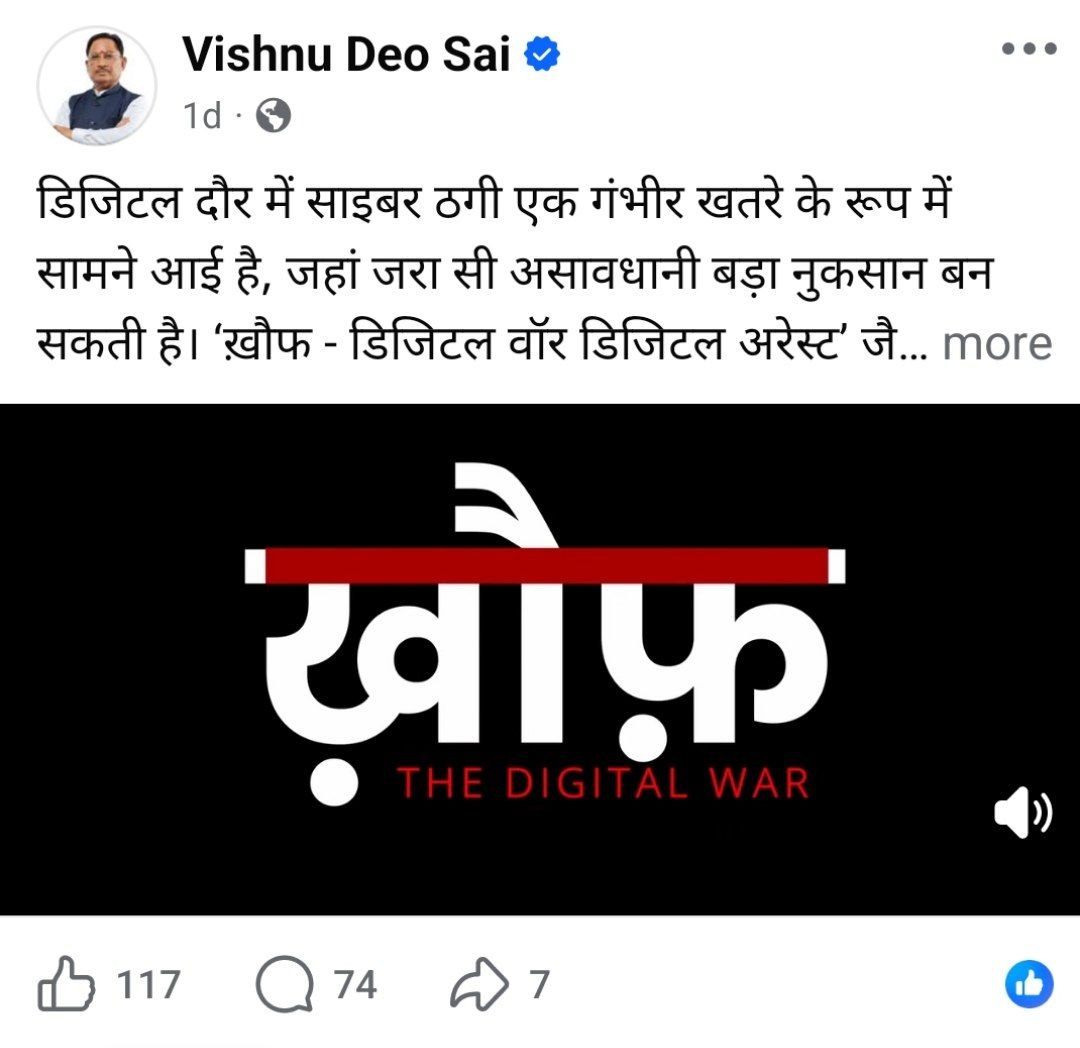Unmute the video with the speaker icon
1080x1048 pixels.
tap(1023, 813)
